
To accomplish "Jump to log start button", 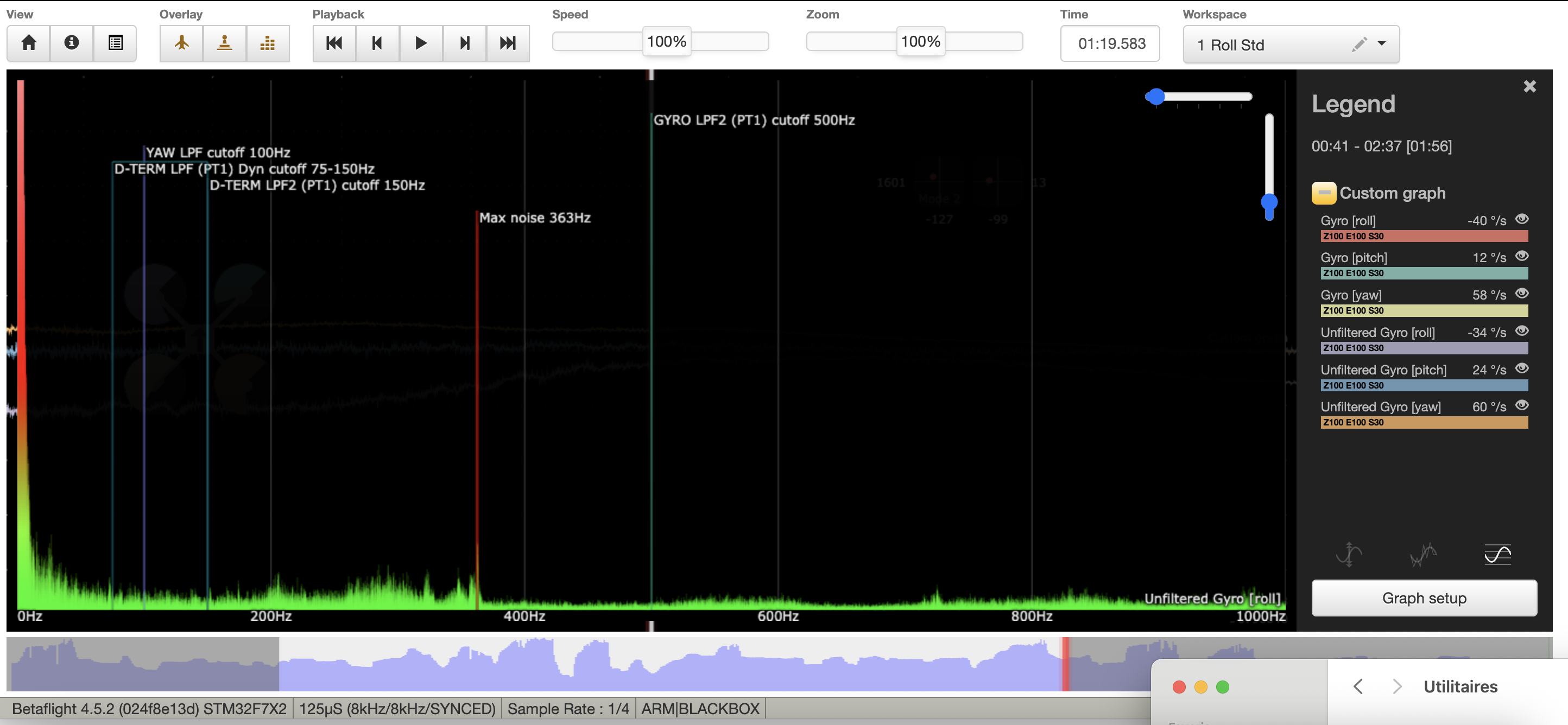I will (334, 43).
